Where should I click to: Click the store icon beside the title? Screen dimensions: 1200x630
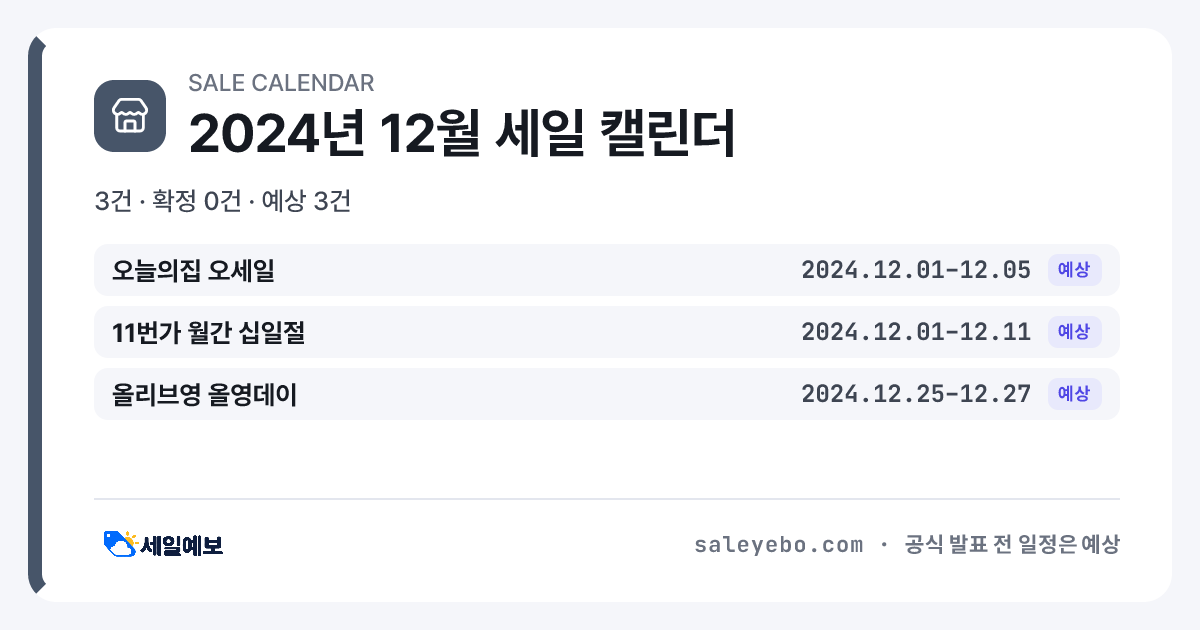pyautogui.click(x=129, y=116)
